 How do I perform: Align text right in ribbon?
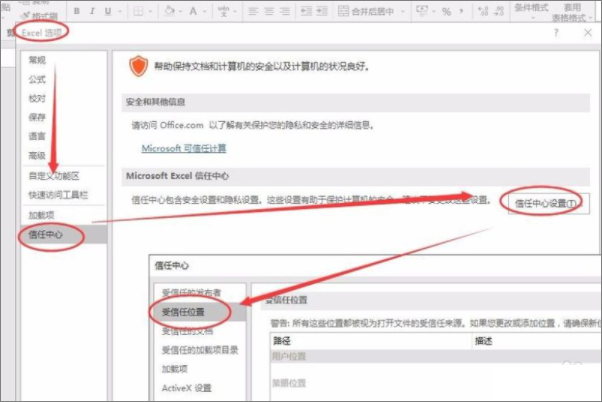coord(284,12)
